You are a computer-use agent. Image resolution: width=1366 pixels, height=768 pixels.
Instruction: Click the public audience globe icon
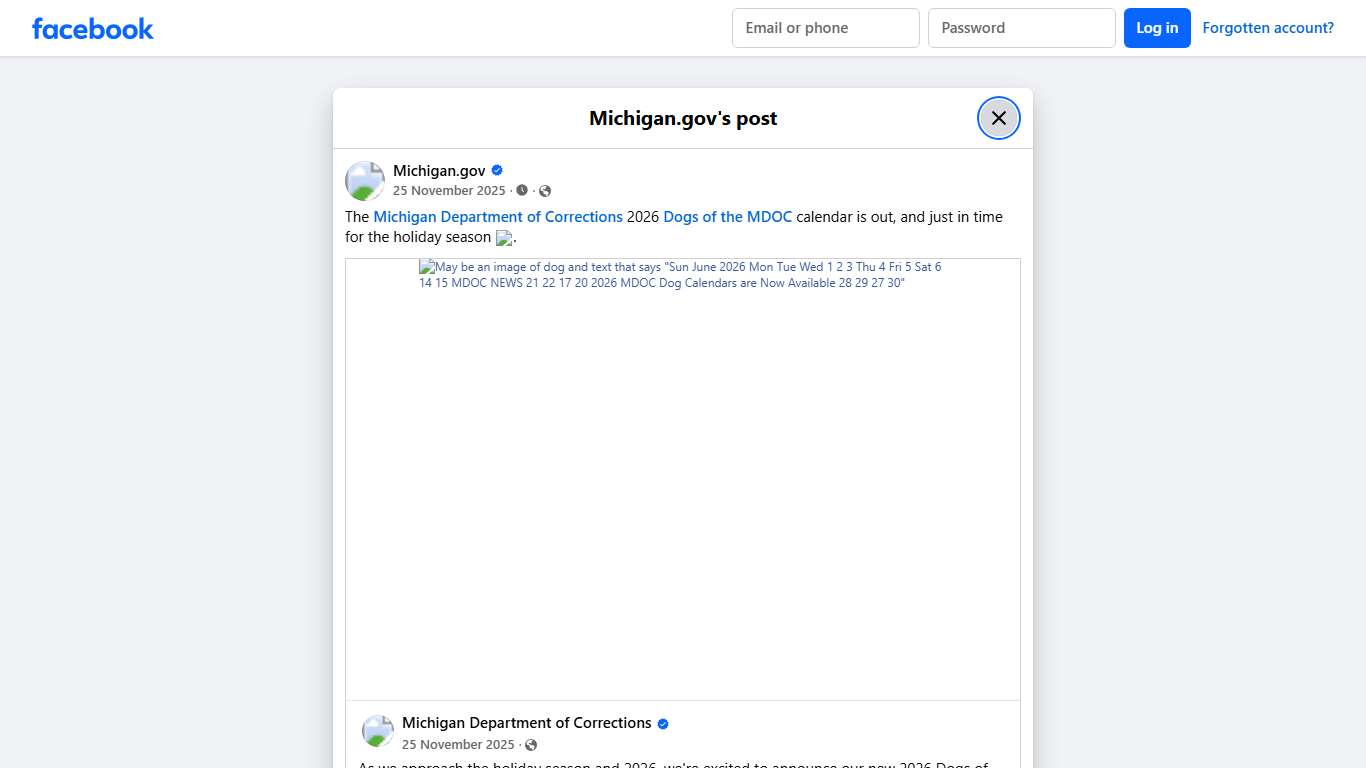pos(545,190)
